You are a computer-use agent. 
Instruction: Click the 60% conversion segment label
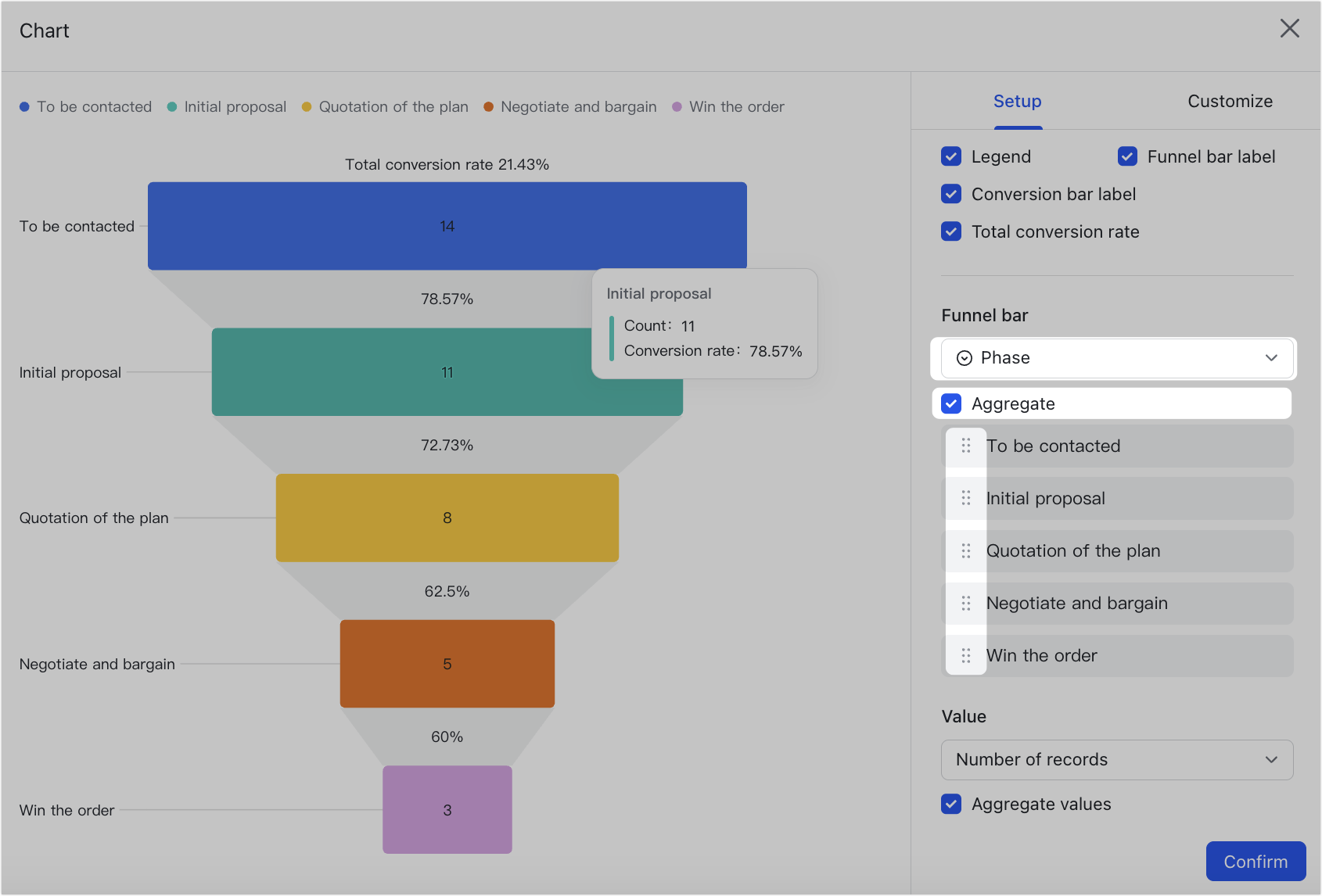447,737
